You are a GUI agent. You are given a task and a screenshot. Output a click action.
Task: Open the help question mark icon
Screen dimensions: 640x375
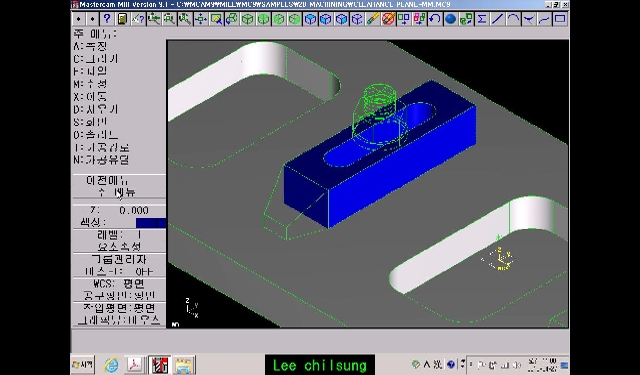[x=107, y=19]
